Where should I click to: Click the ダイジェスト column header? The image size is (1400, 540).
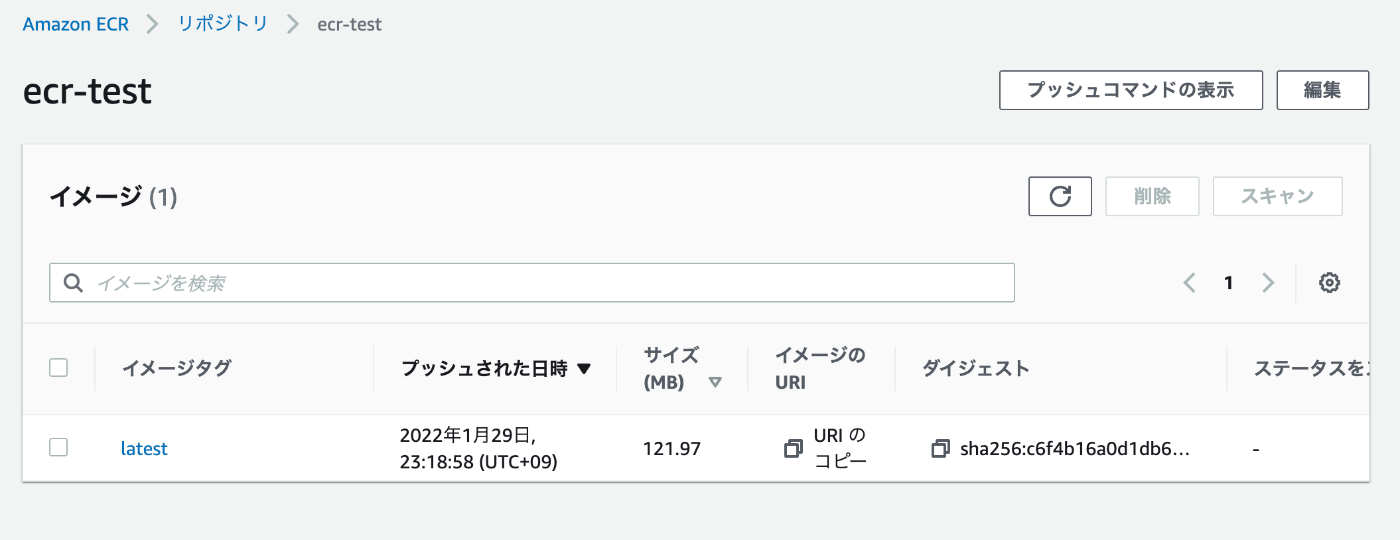coord(975,368)
